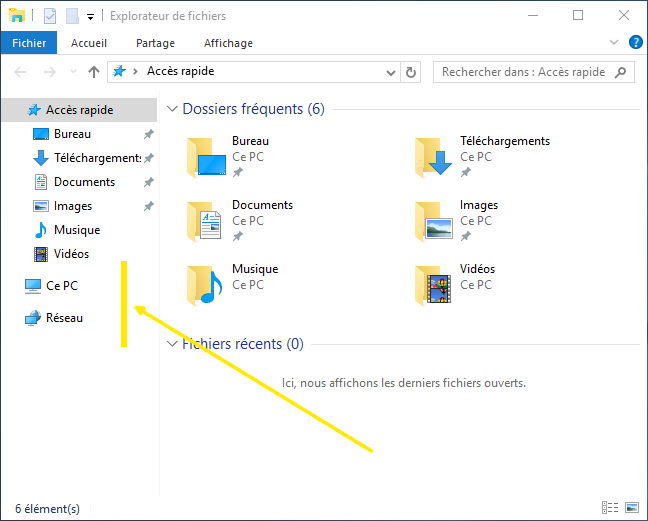Open the address bar history dropdown
Screen dimensions: 648x521
(391, 73)
